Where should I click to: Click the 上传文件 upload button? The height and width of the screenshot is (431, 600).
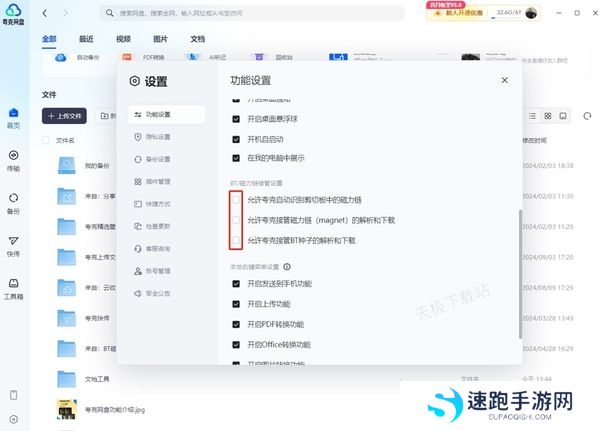(64, 116)
